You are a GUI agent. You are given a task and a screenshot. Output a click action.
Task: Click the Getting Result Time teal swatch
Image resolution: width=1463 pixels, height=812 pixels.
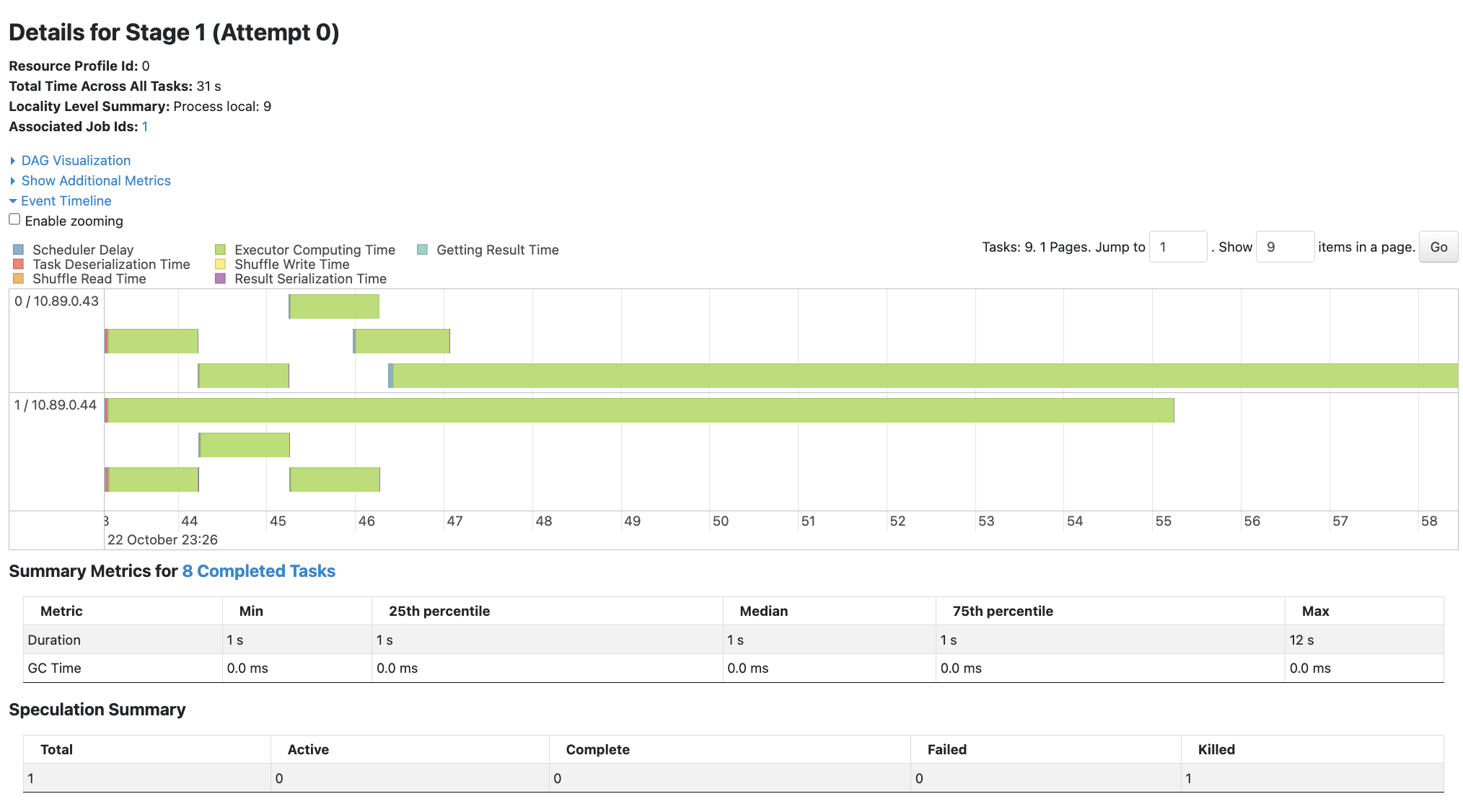pyautogui.click(x=423, y=250)
